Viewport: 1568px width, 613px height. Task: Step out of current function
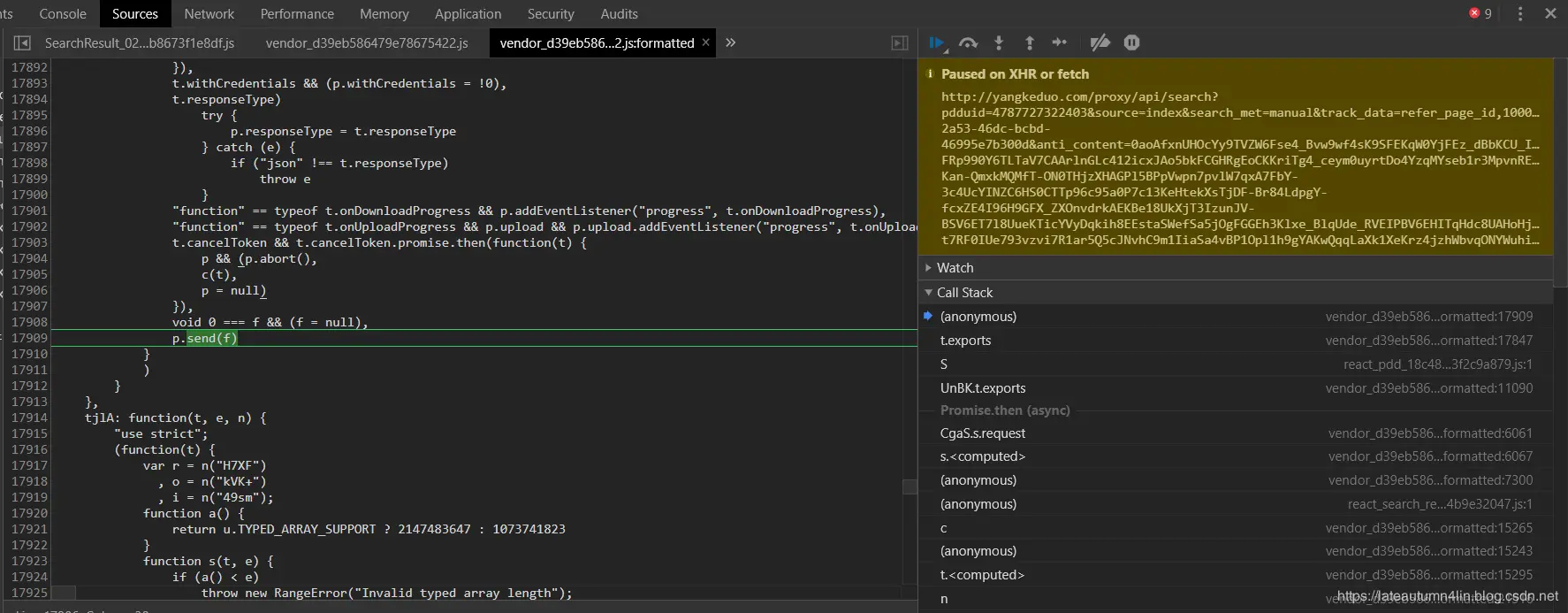point(1030,42)
